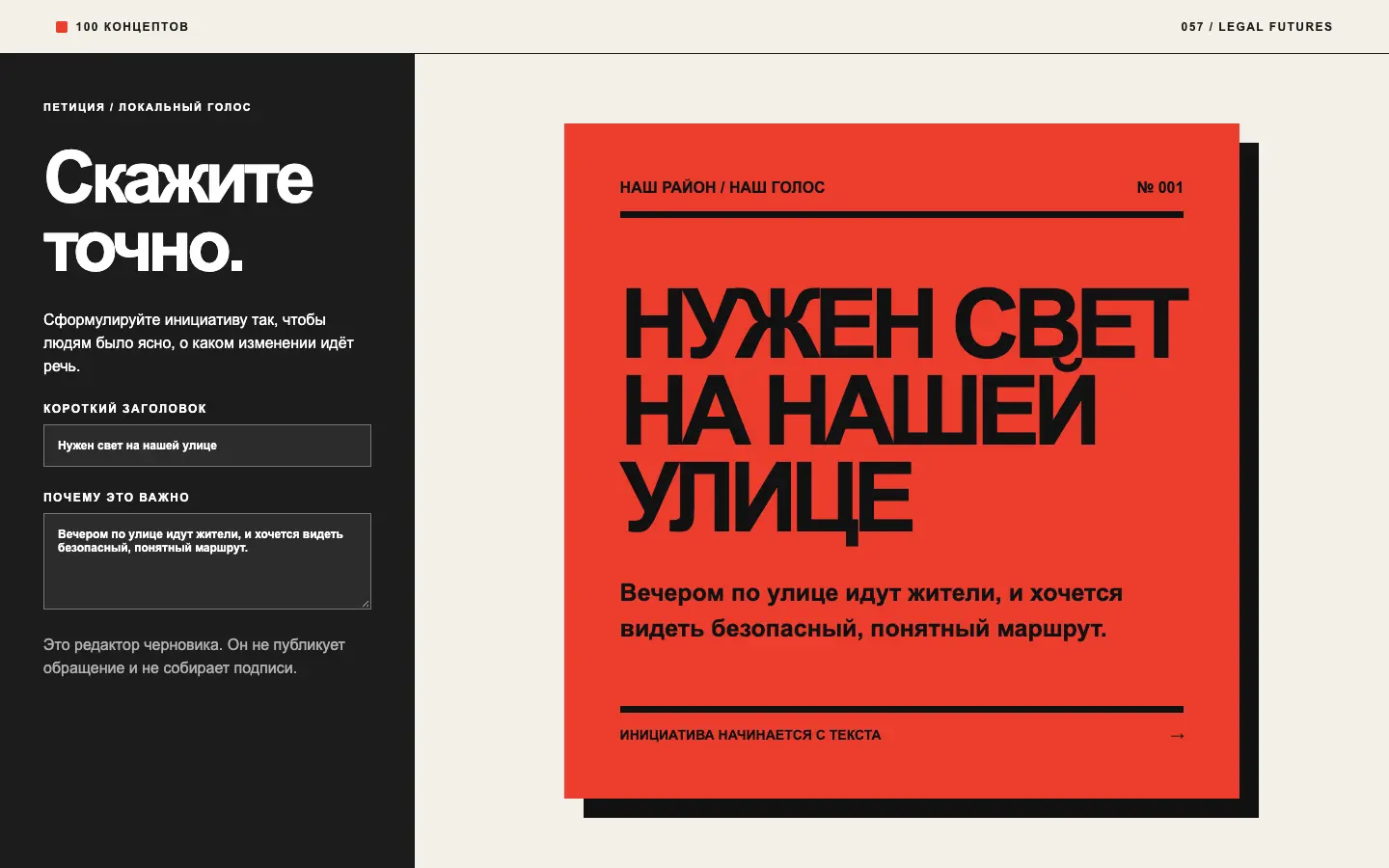The width and height of the screenshot is (1389, 868).
Task: Click the 100 КОНЦЕПТОВ header text
Action: coord(132,27)
